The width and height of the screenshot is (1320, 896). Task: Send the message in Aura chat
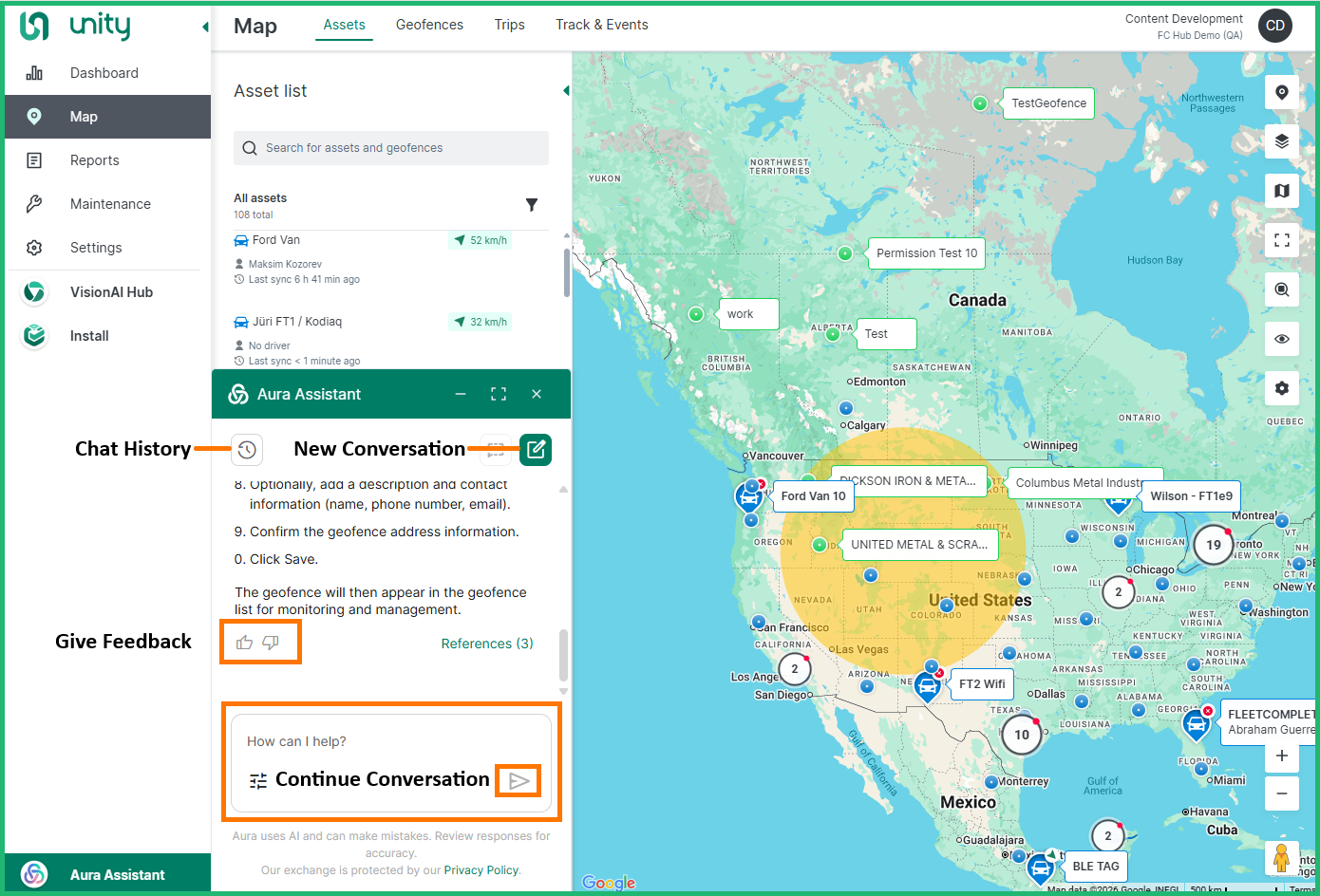(x=519, y=780)
